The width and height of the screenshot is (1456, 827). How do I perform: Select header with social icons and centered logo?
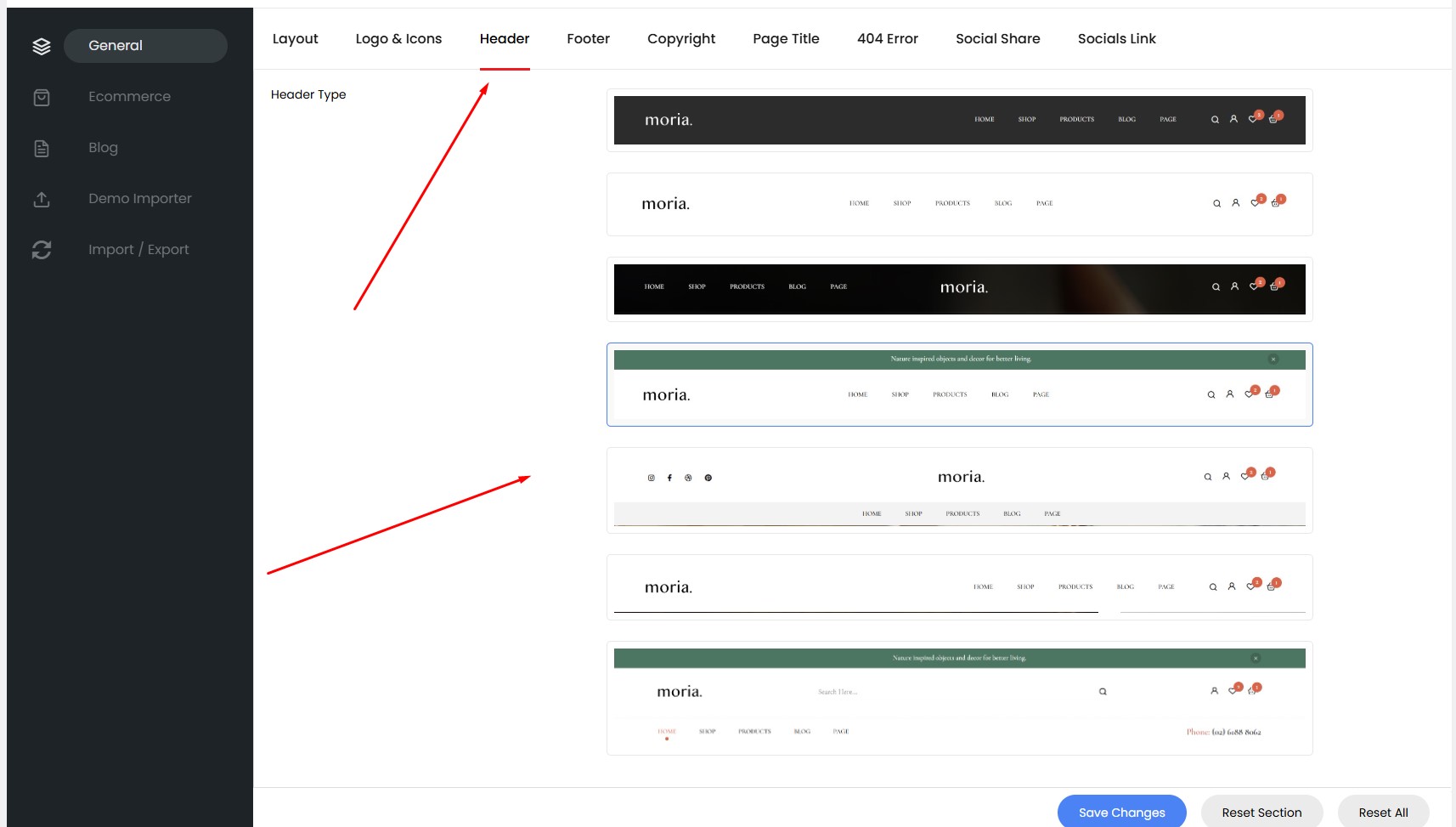pos(959,490)
